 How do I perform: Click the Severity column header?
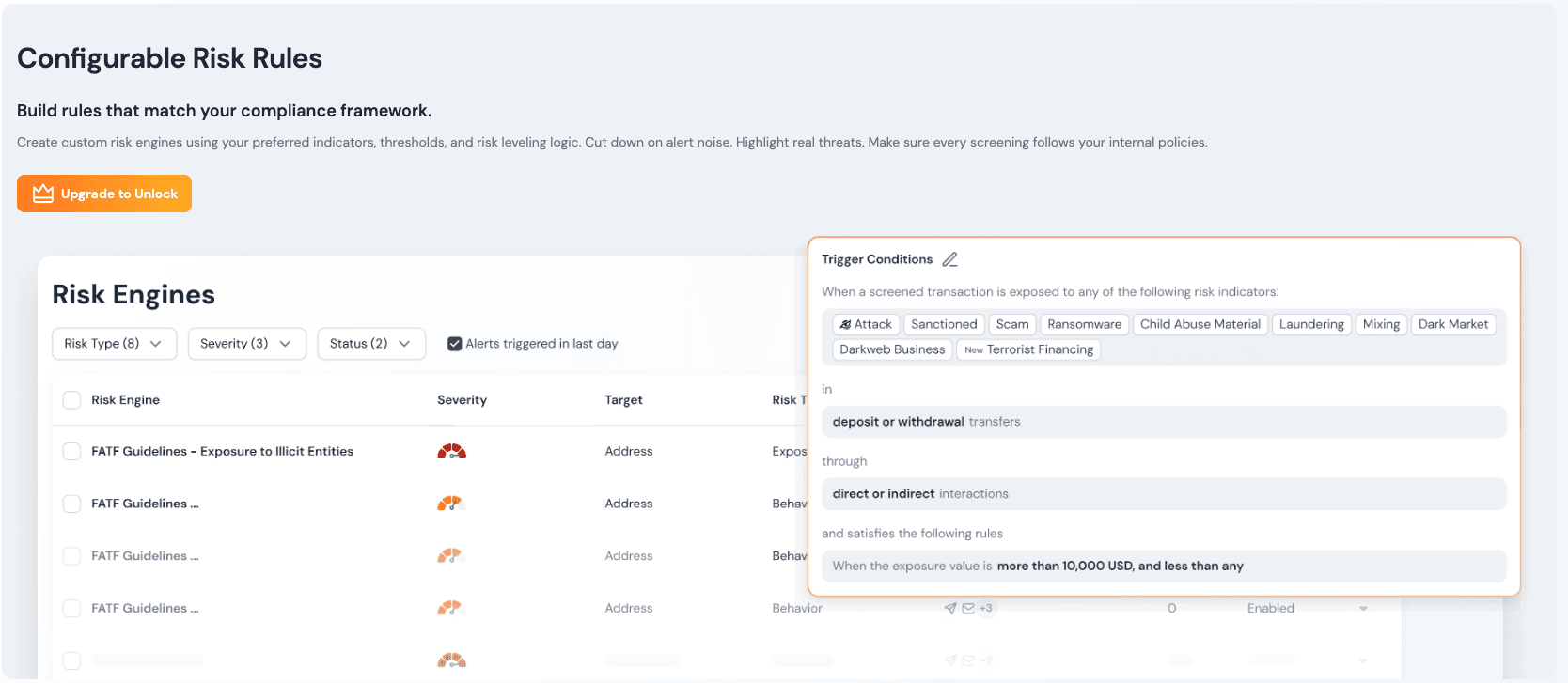point(462,400)
